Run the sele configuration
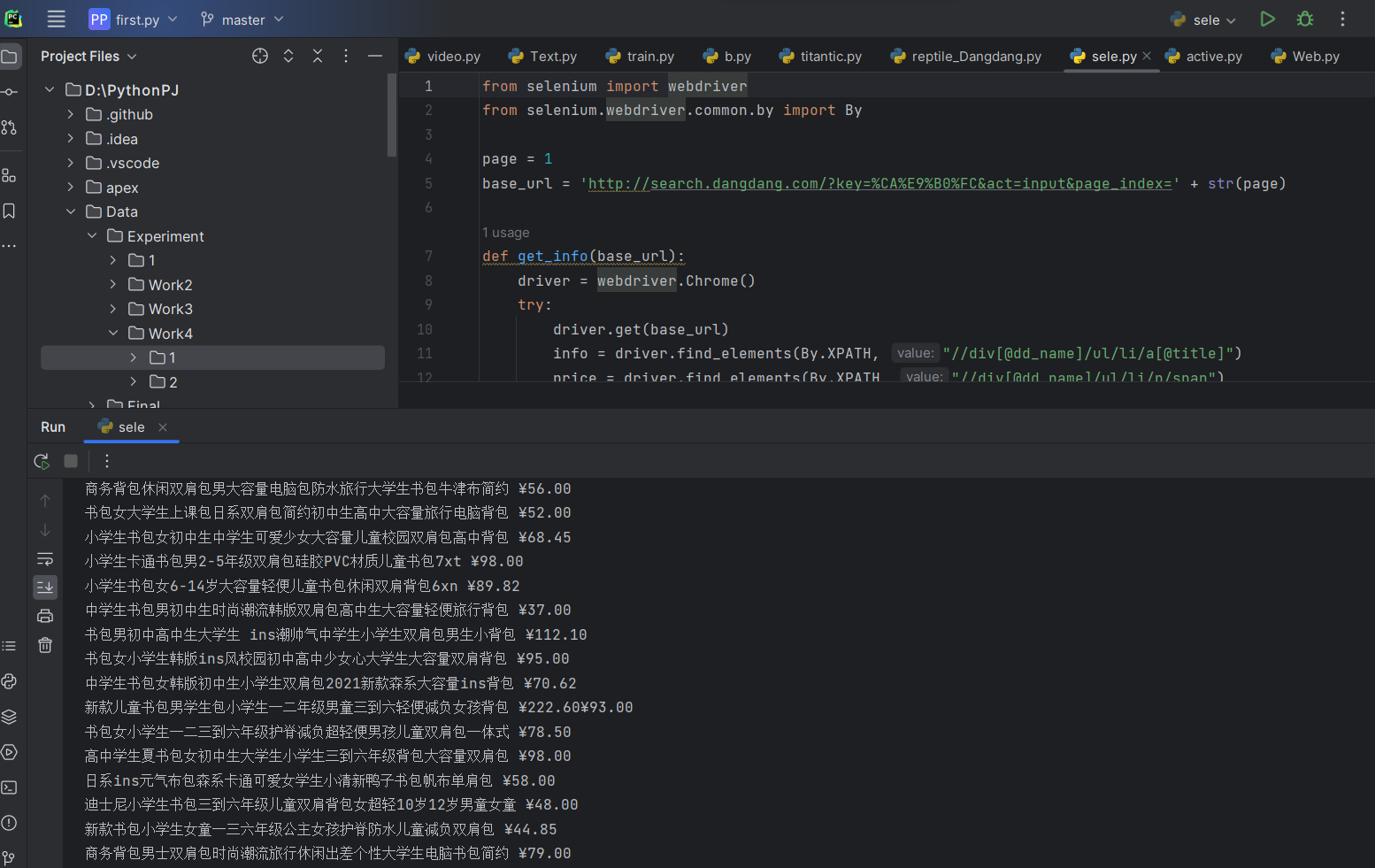This screenshot has height=868, width=1375. [x=1267, y=19]
